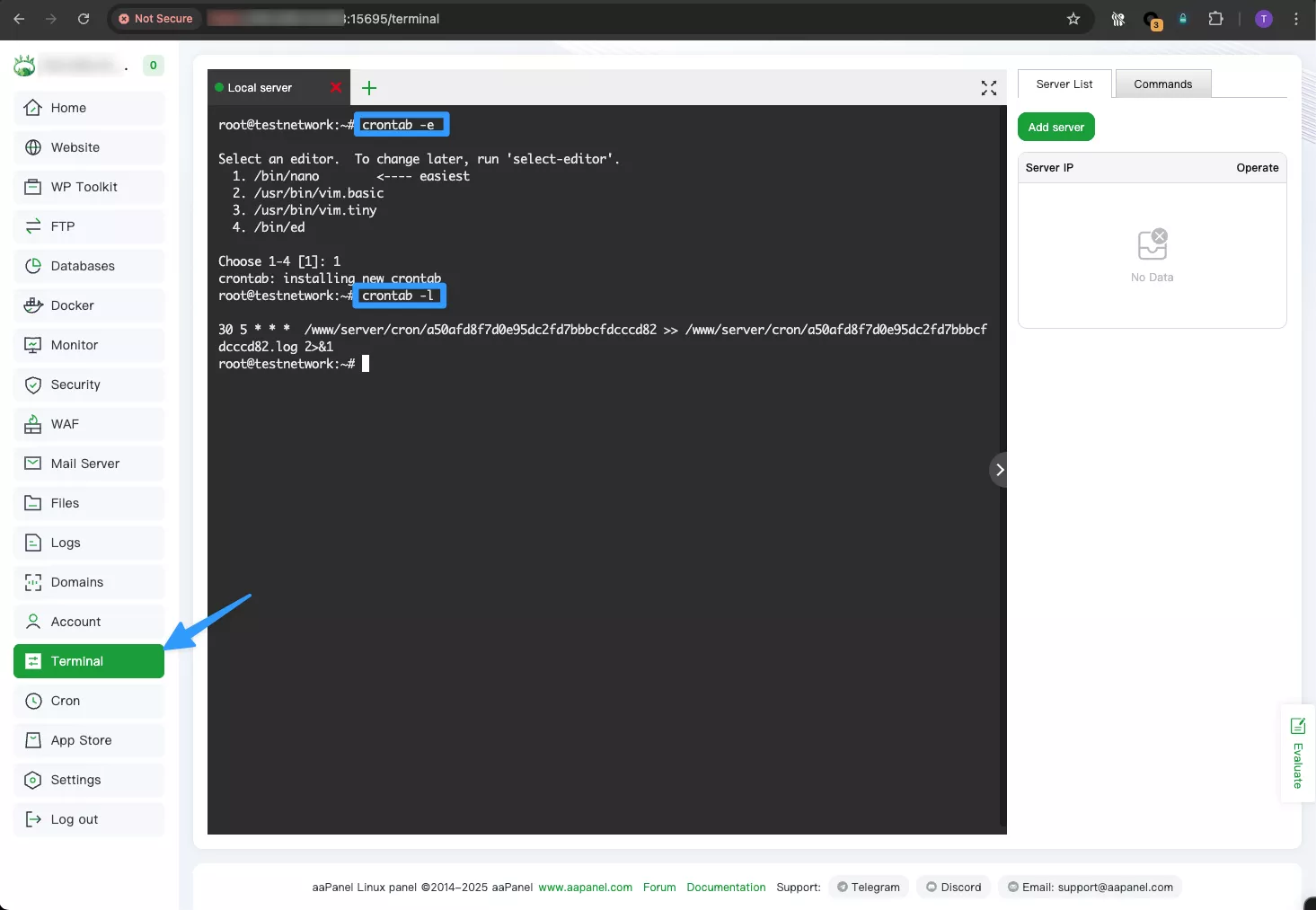Switch to the Commands tab
The height and width of the screenshot is (910, 1316).
click(x=1162, y=84)
